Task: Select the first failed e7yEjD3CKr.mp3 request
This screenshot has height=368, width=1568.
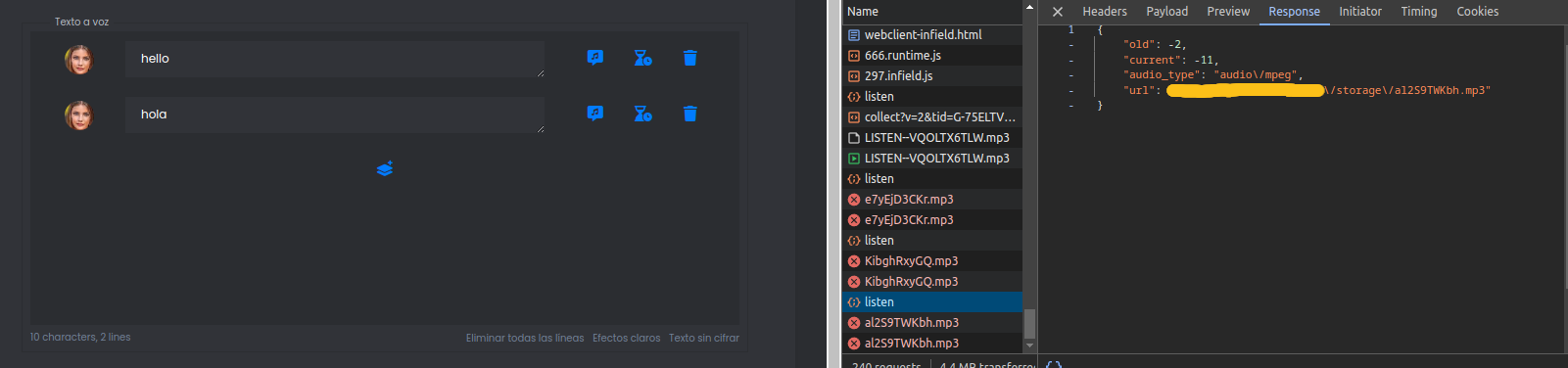Action: [932, 199]
